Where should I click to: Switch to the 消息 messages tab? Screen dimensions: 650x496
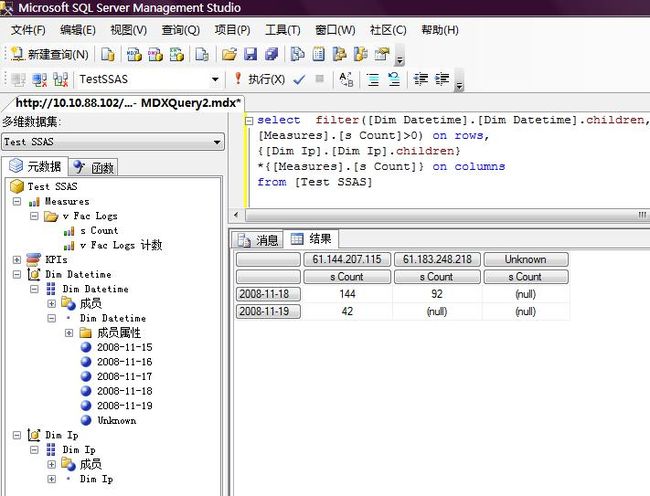pos(257,240)
